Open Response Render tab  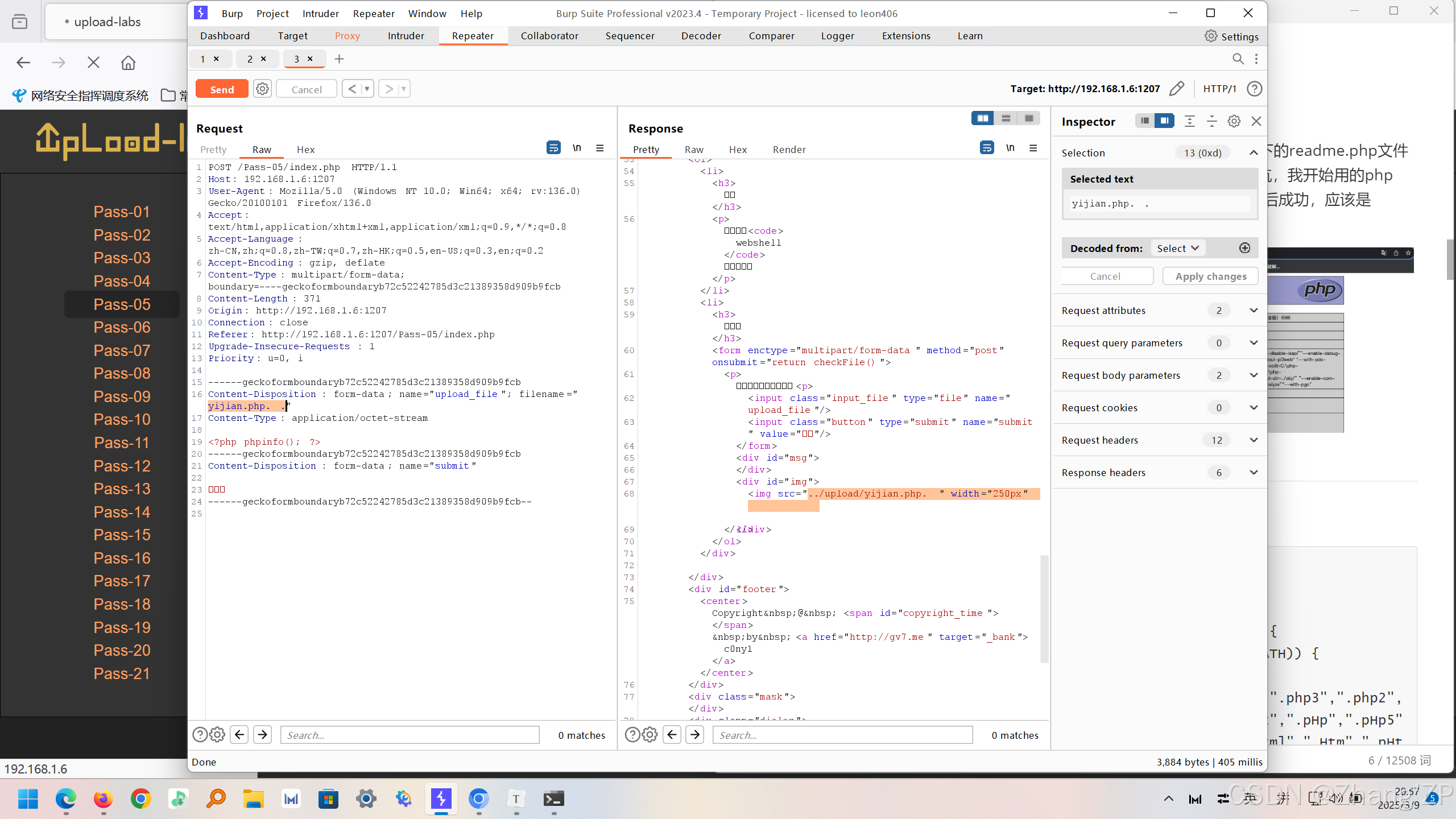(x=789, y=150)
